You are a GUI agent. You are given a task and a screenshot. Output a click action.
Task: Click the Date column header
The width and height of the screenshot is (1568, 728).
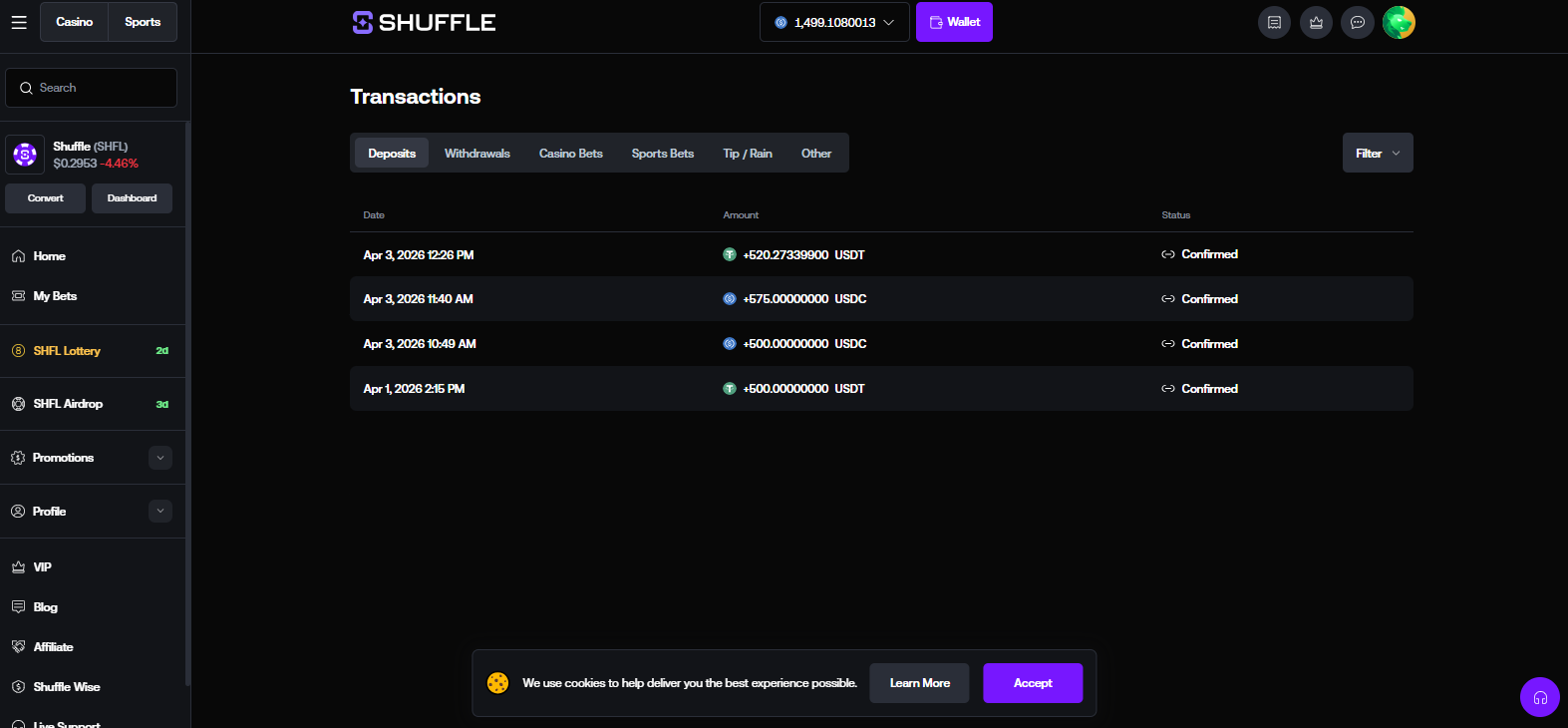coord(374,215)
